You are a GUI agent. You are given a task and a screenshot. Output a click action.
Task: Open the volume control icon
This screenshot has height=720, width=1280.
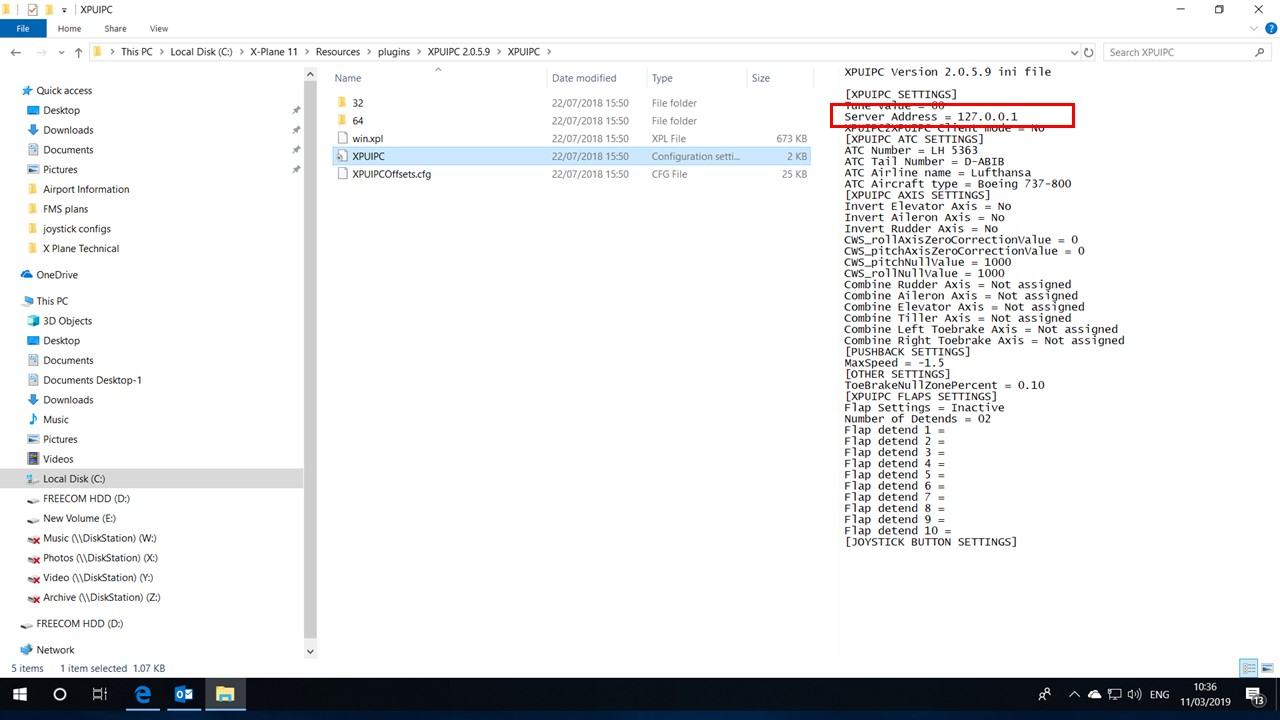coord(1135,694)
